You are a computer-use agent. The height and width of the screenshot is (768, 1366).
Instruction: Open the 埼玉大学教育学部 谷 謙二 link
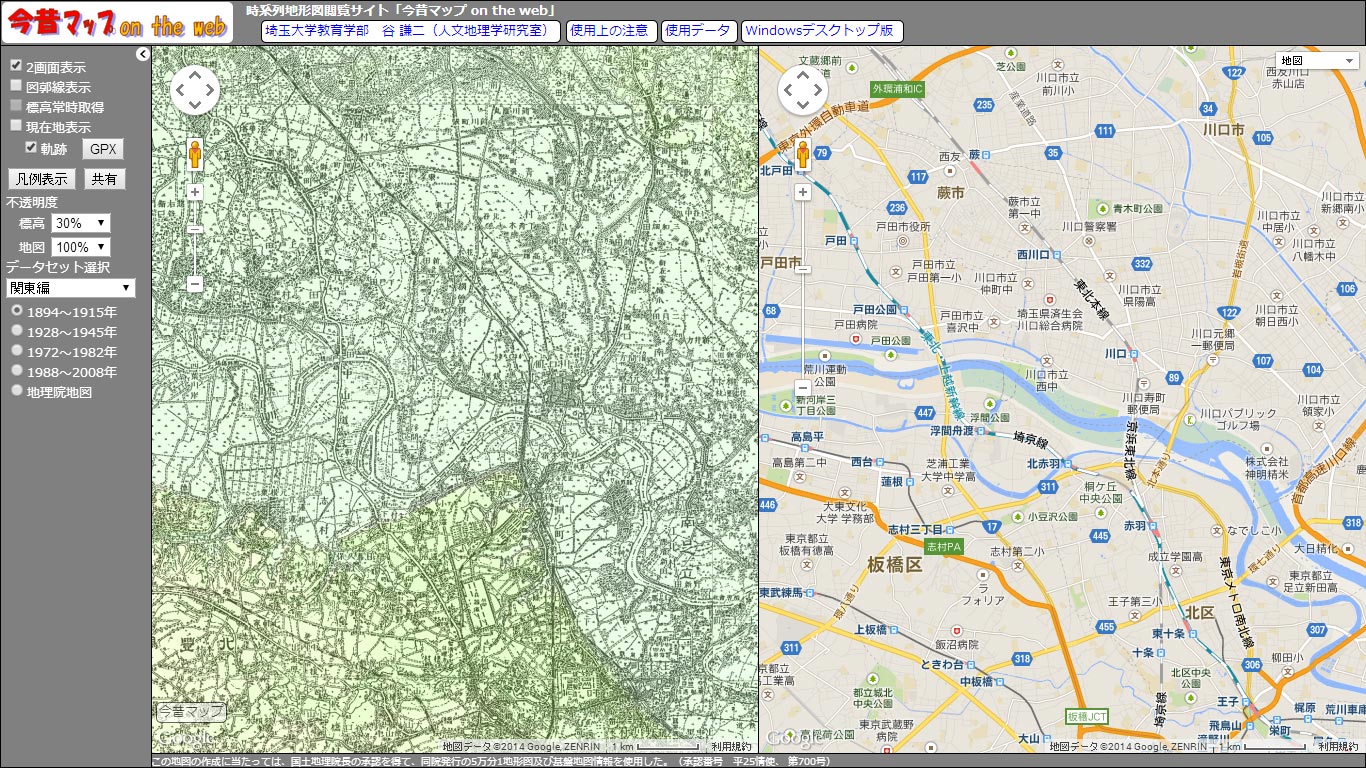pos(411,31)
